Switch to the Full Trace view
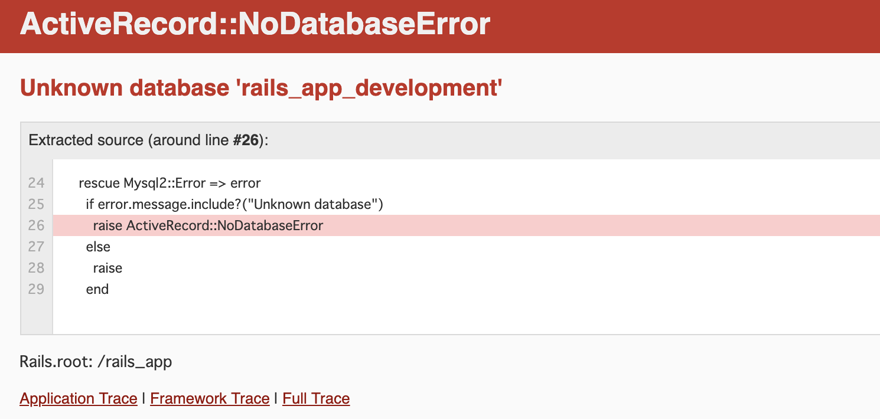 point(316,398)
